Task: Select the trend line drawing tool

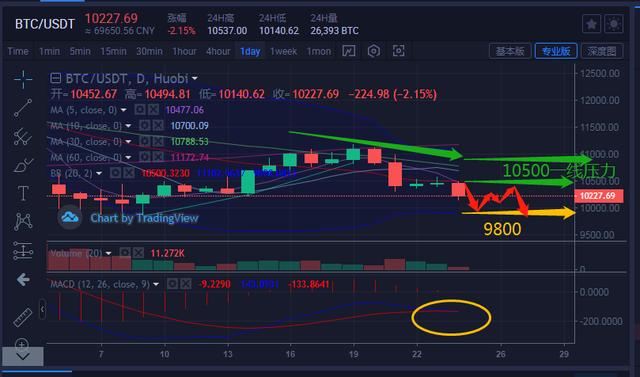Action: [x=23, y=108]
